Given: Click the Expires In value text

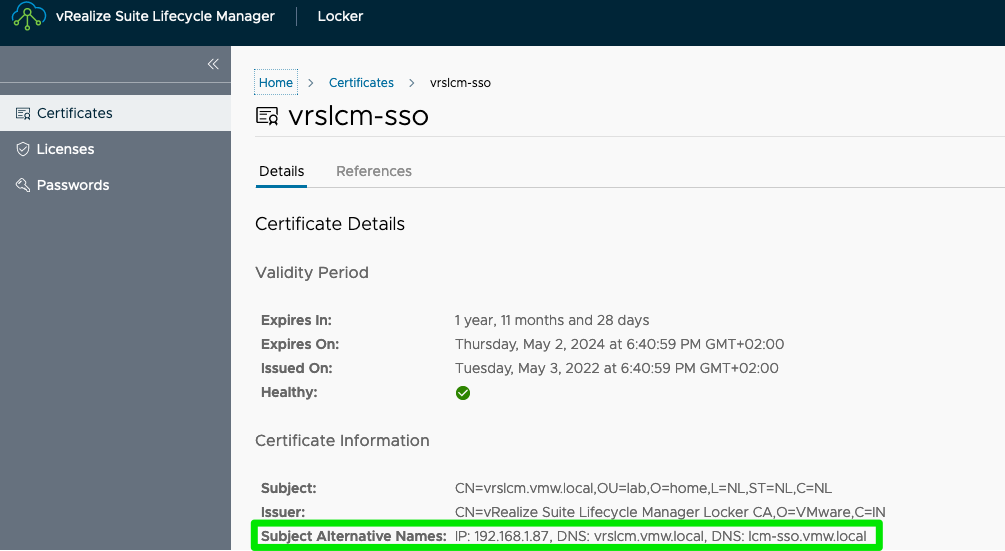Looking at the screenshot, I should [x=552, y=320].
